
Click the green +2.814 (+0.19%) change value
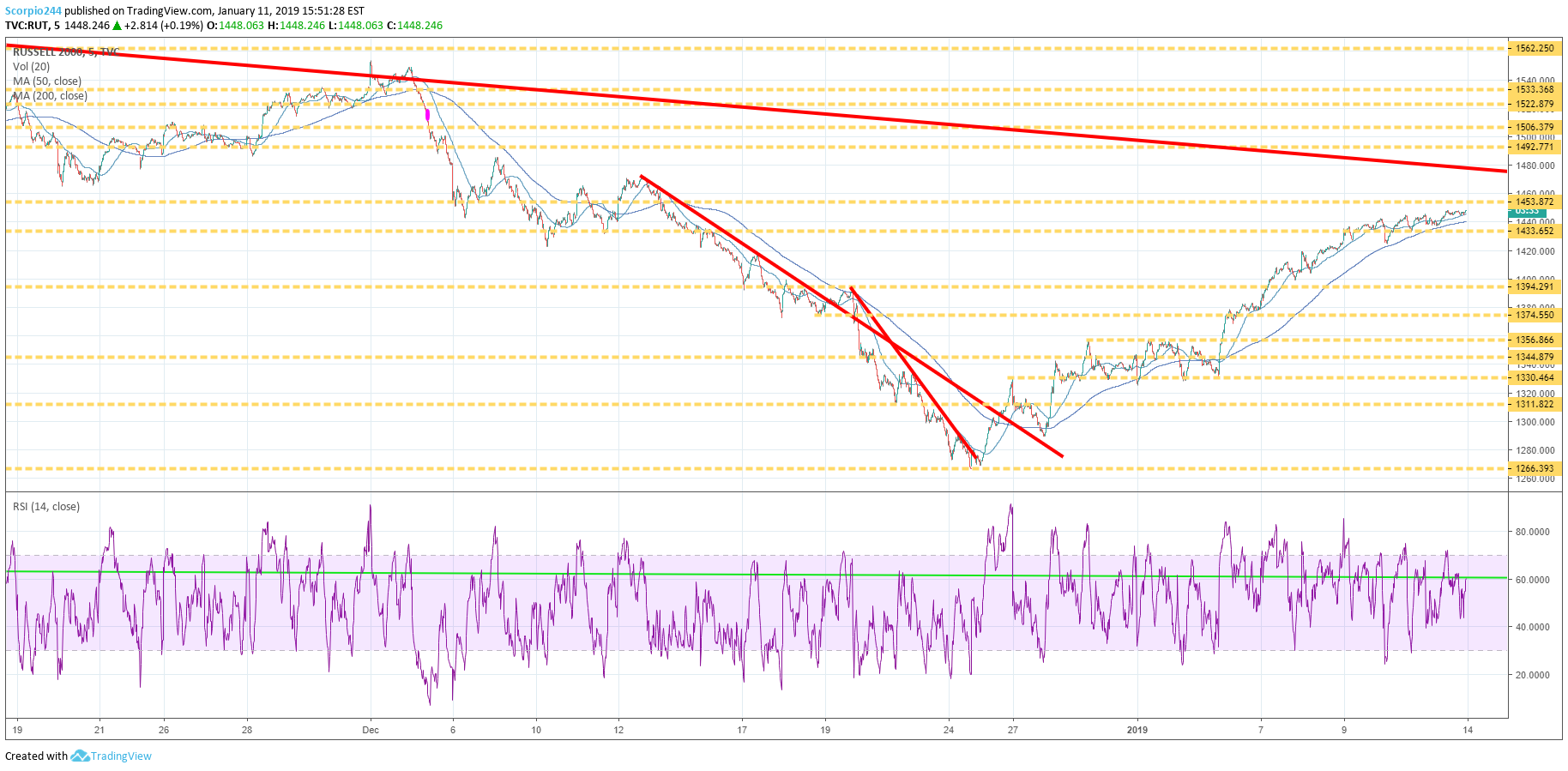(x=164, y=26)
